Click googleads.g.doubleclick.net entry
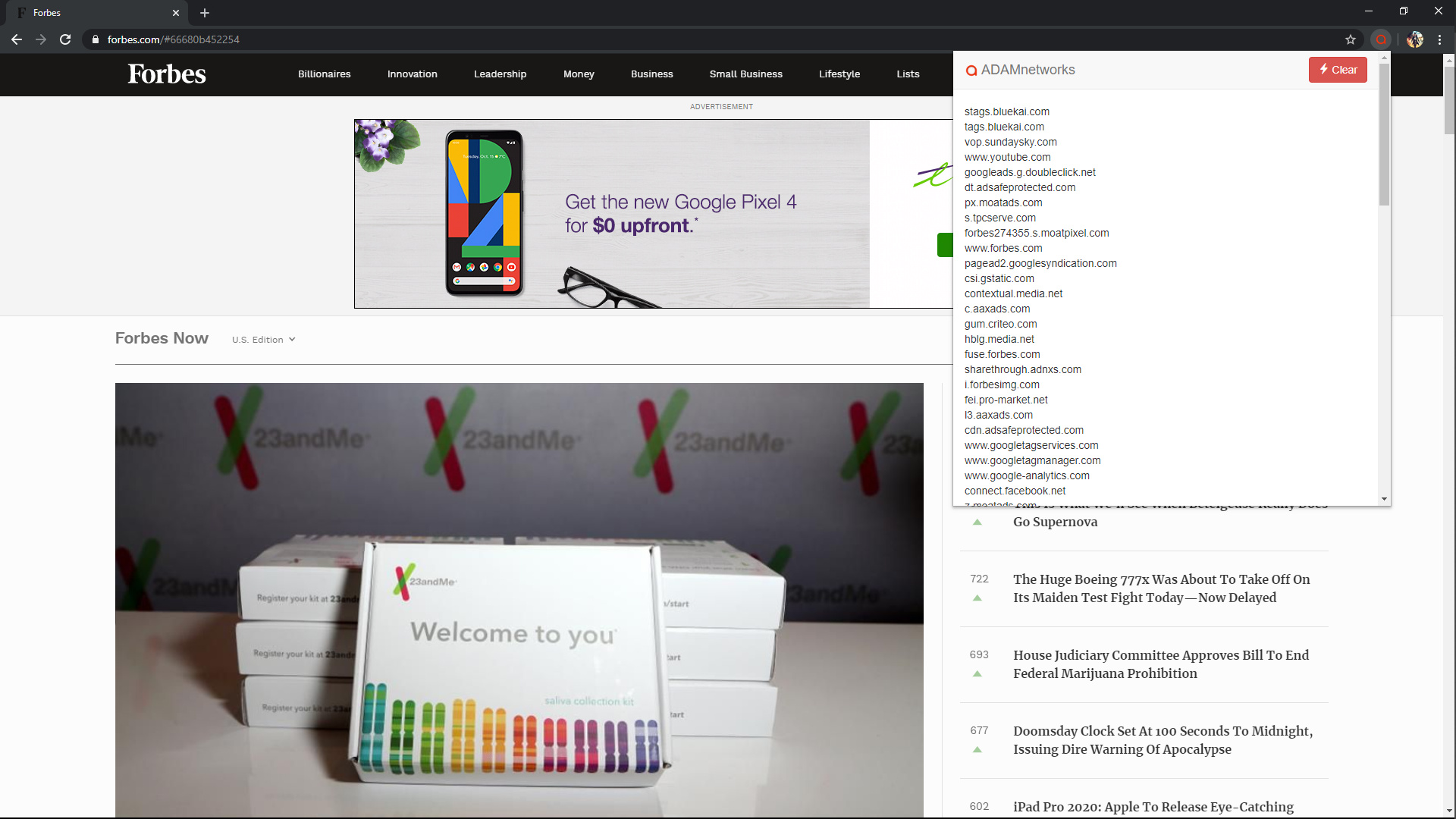The width and height of the screenshot is (1456, 819). 1030,172
